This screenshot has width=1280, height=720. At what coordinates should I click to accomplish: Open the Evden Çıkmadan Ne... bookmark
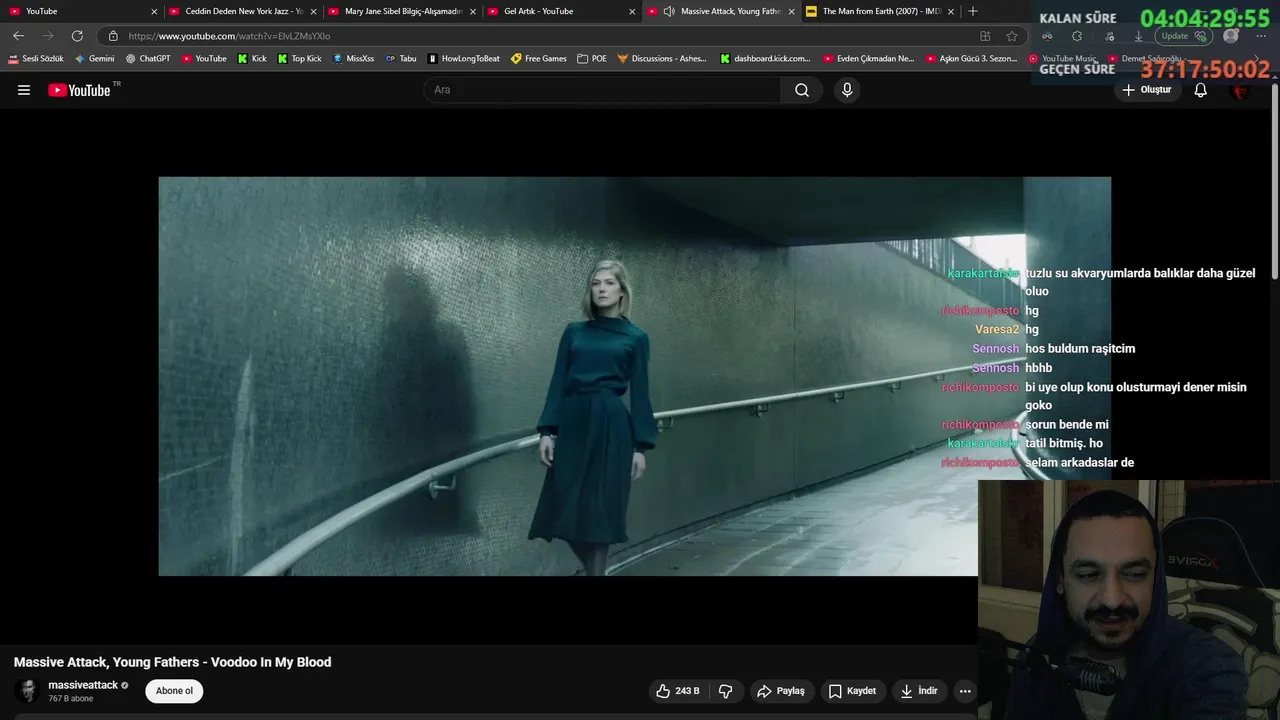868,59
